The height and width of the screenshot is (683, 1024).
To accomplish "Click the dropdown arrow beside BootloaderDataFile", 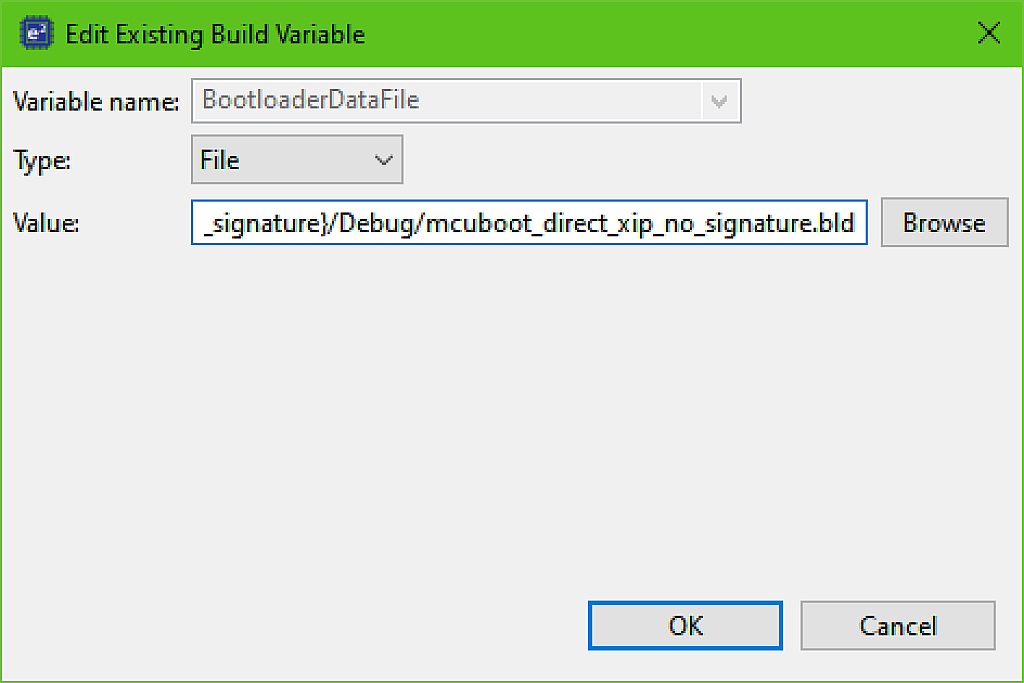I will point(719,101).
